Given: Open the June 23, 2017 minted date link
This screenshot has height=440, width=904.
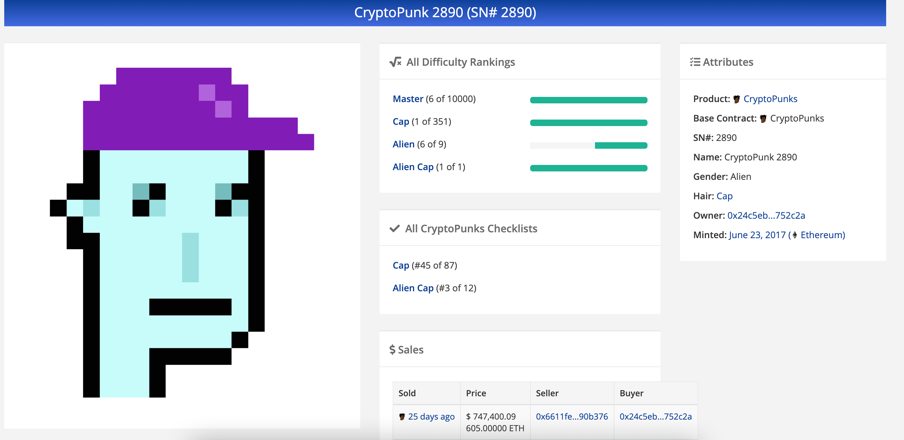Looking at the screenshot, I should point(757,235).
